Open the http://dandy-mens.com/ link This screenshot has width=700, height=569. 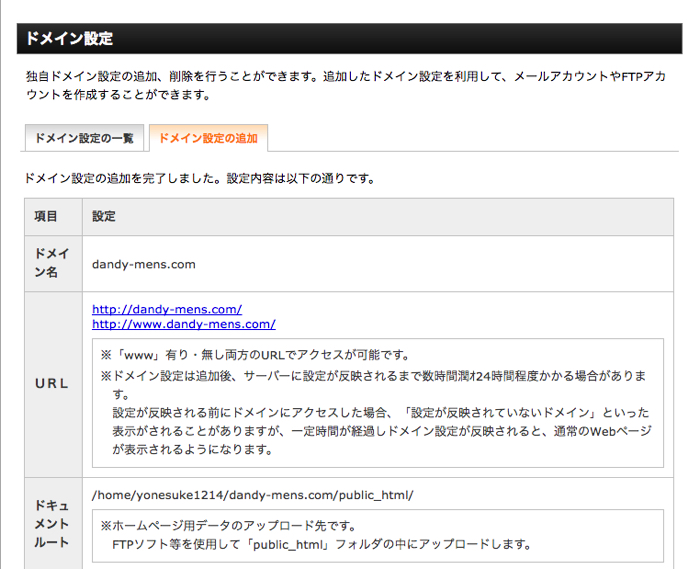167,309
